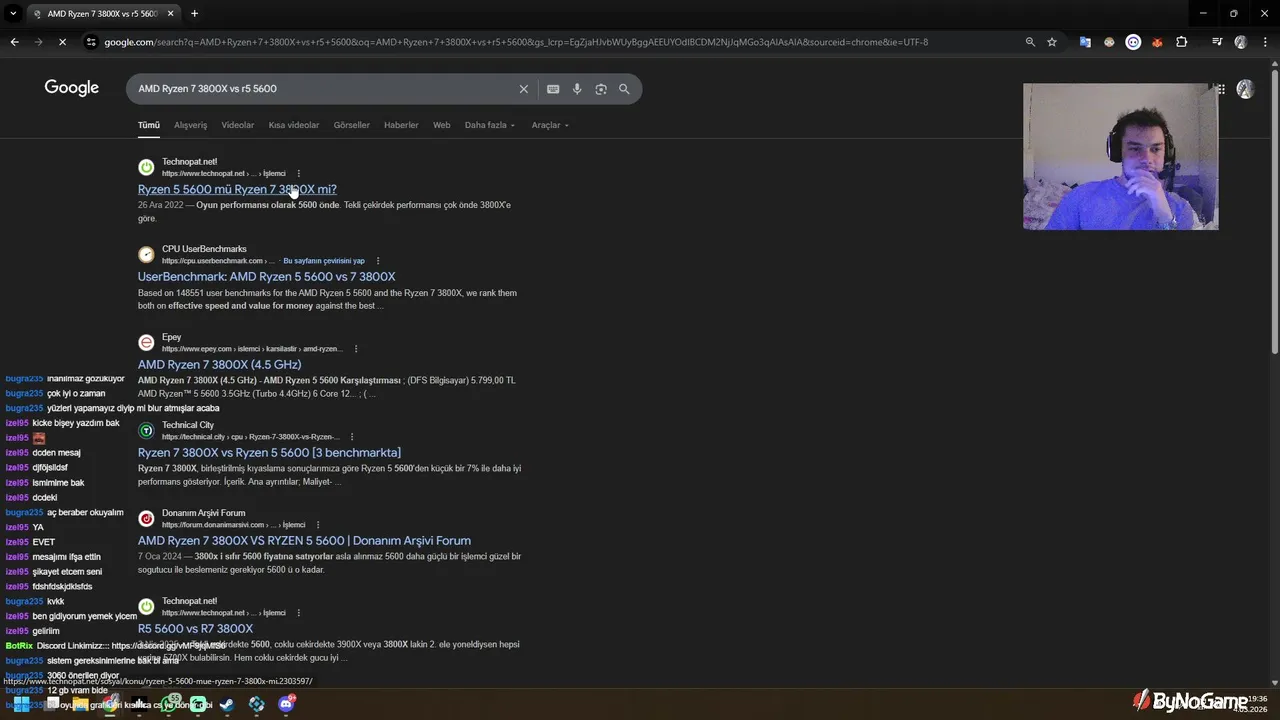Expand the Daha fazla dropdown
The width and height of the screenshot is (1280, 720).
(490, 125)
